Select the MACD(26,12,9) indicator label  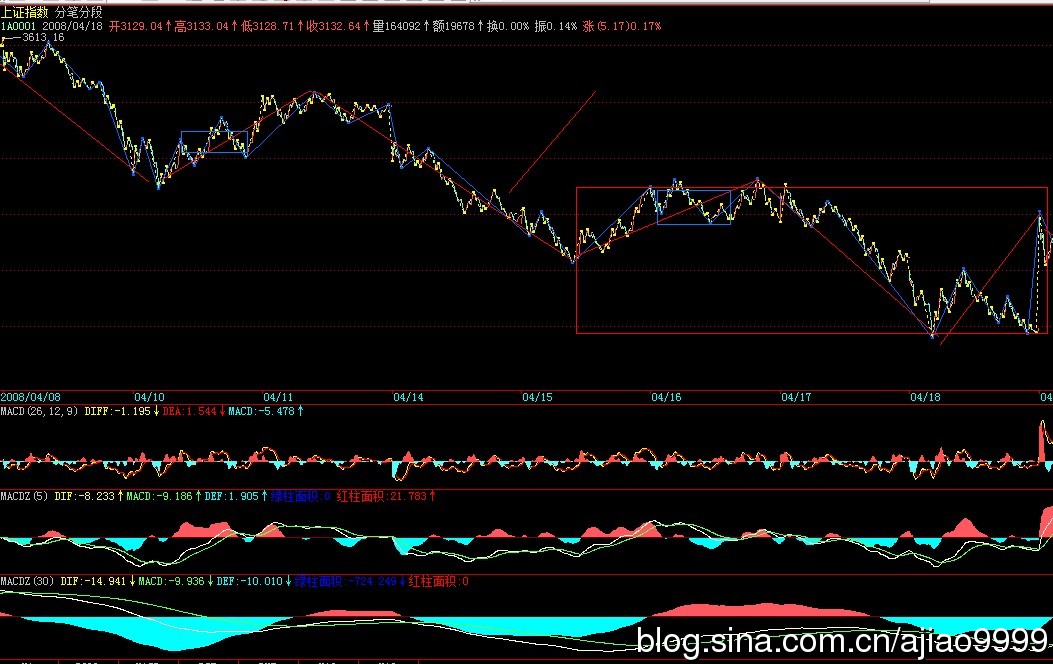(40, 411)
